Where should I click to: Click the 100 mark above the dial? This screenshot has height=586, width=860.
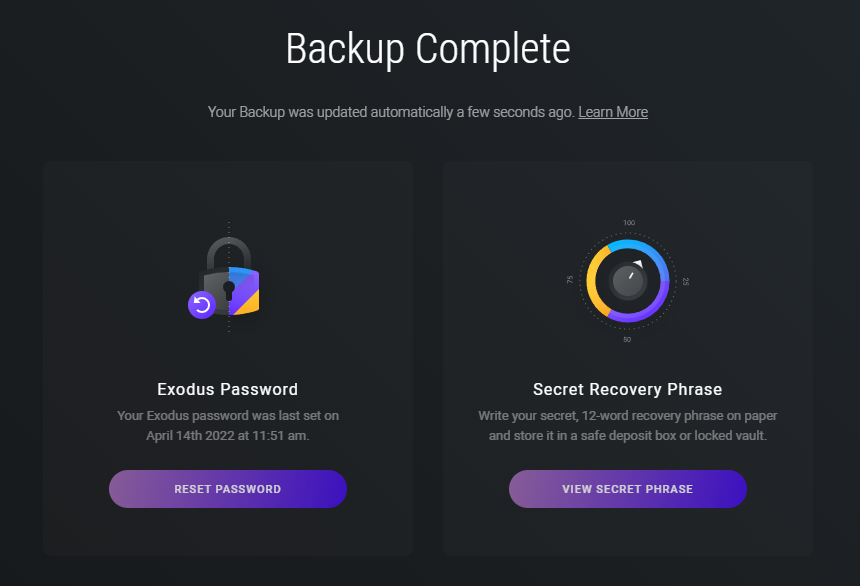tap(629, 223)
